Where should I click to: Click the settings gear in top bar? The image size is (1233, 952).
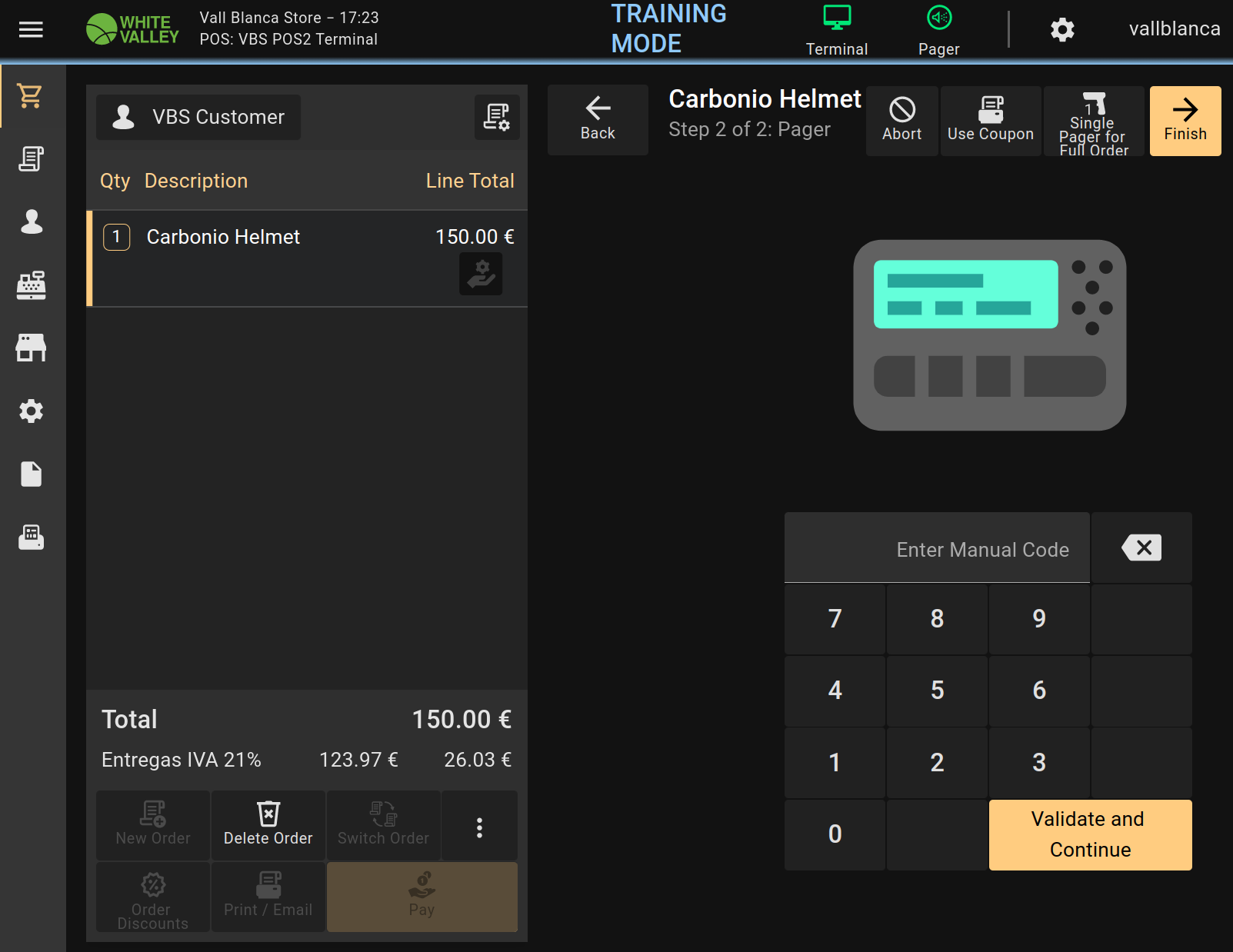coord(1062,30)
